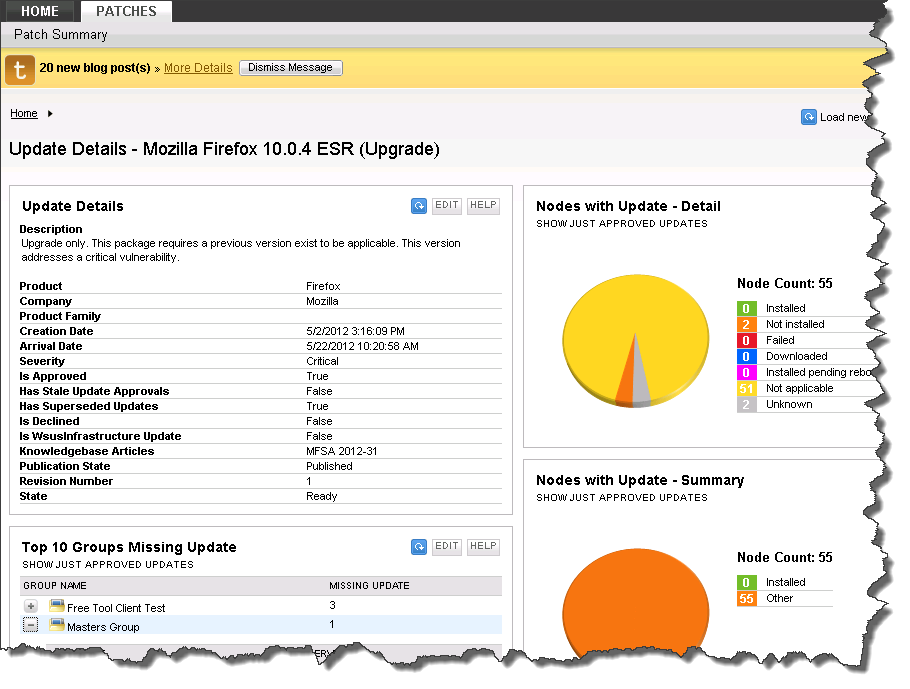The width and height of the screenshot is (910, 689).
Task: Click 'Node Count: 55' in the Summary panel
Action: point(785,557)
